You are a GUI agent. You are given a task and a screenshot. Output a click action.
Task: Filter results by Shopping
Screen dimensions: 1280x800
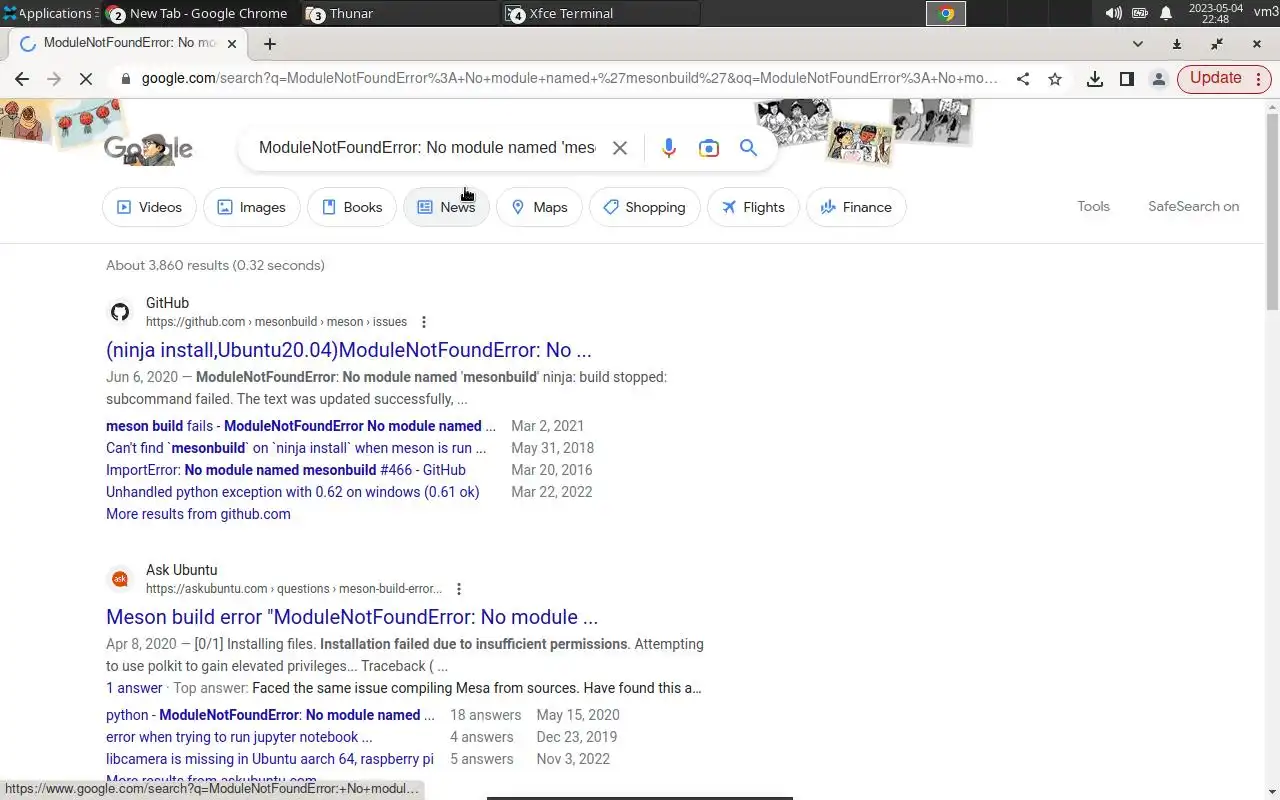point(645,207)
